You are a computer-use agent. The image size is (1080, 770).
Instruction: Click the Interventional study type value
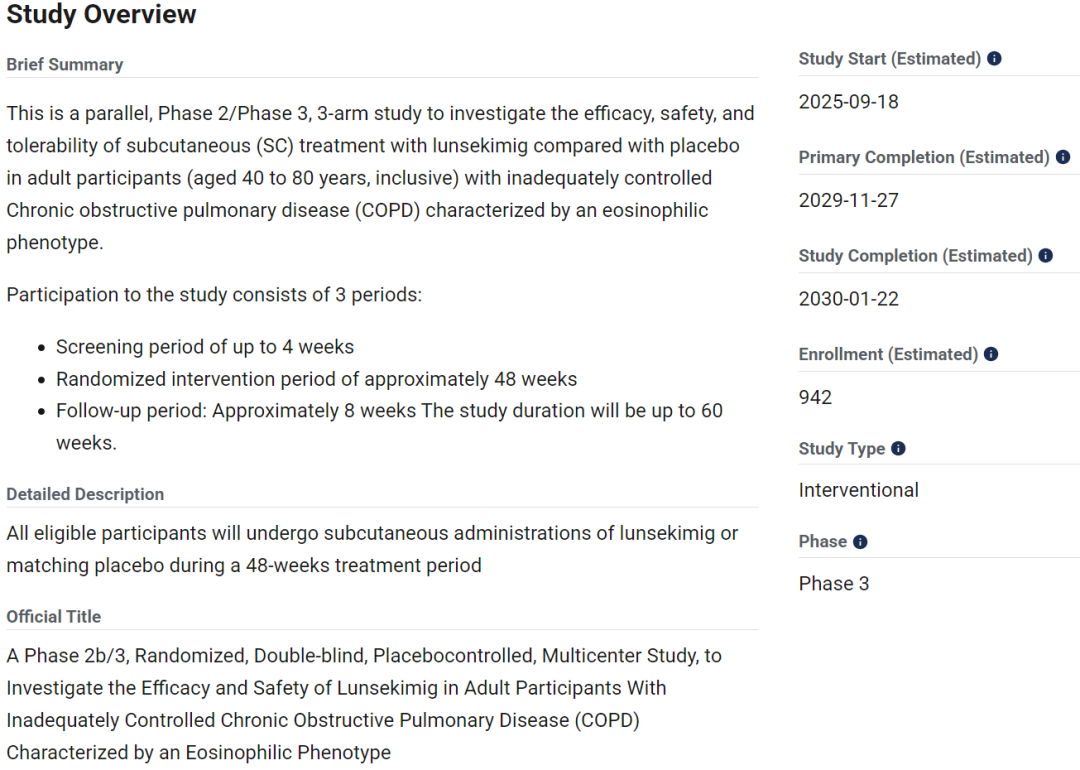tap(858, 490)
